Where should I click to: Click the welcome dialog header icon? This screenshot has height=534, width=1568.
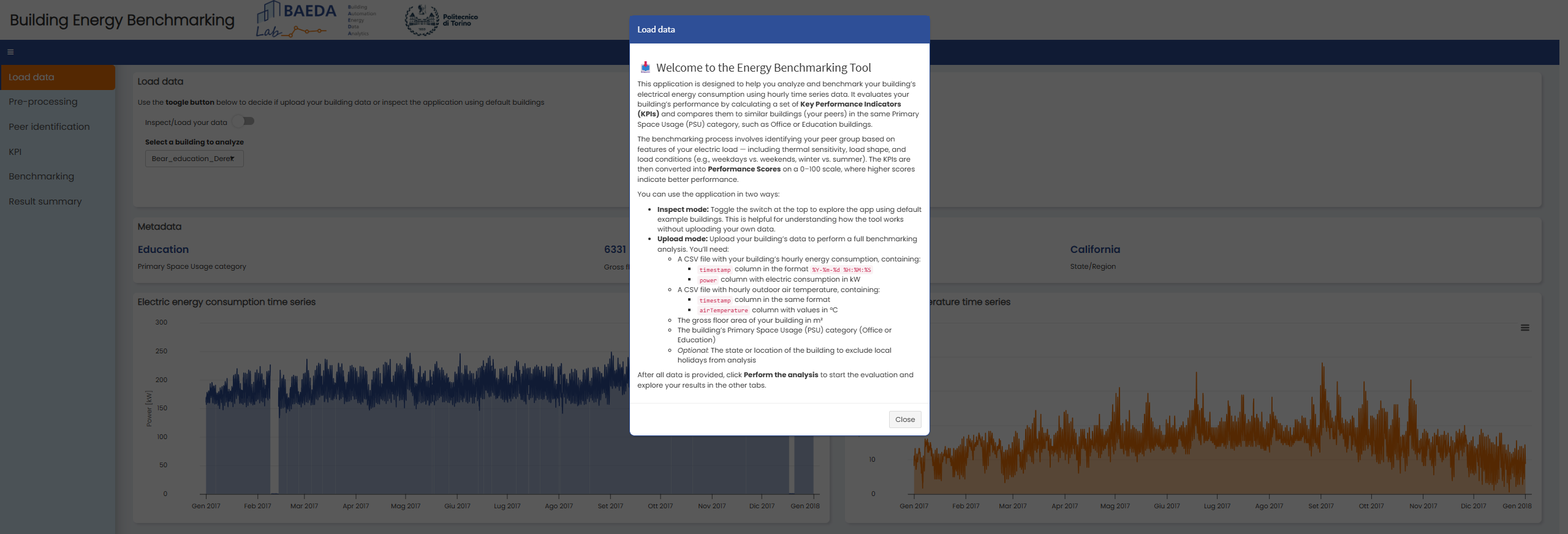[x=645, y=67]
